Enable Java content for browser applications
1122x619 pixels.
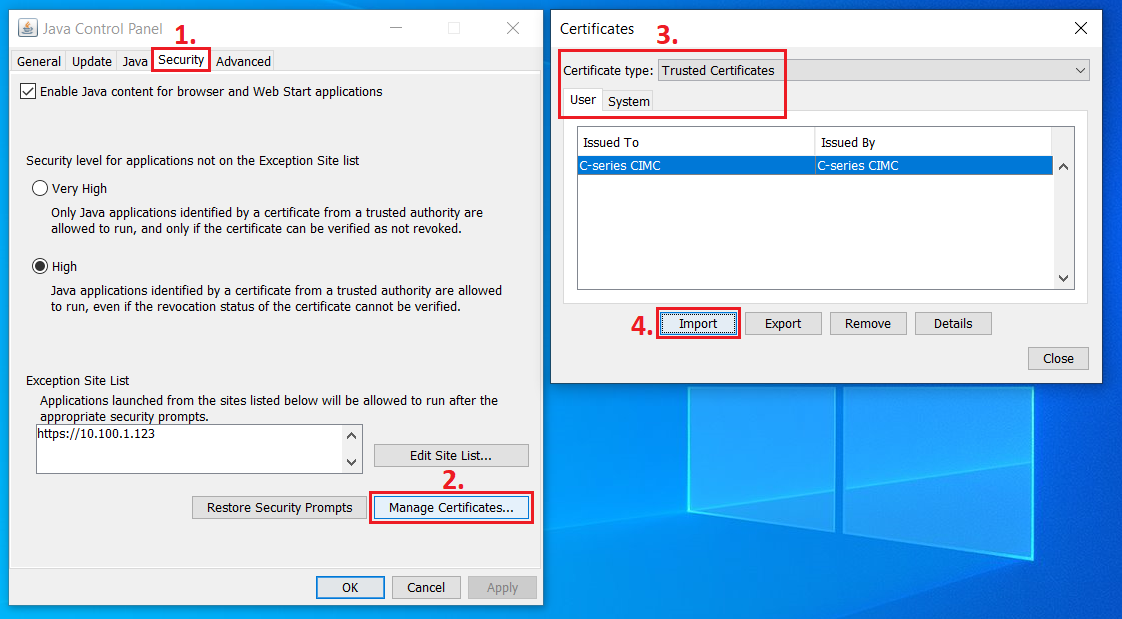tap(28, 91)
